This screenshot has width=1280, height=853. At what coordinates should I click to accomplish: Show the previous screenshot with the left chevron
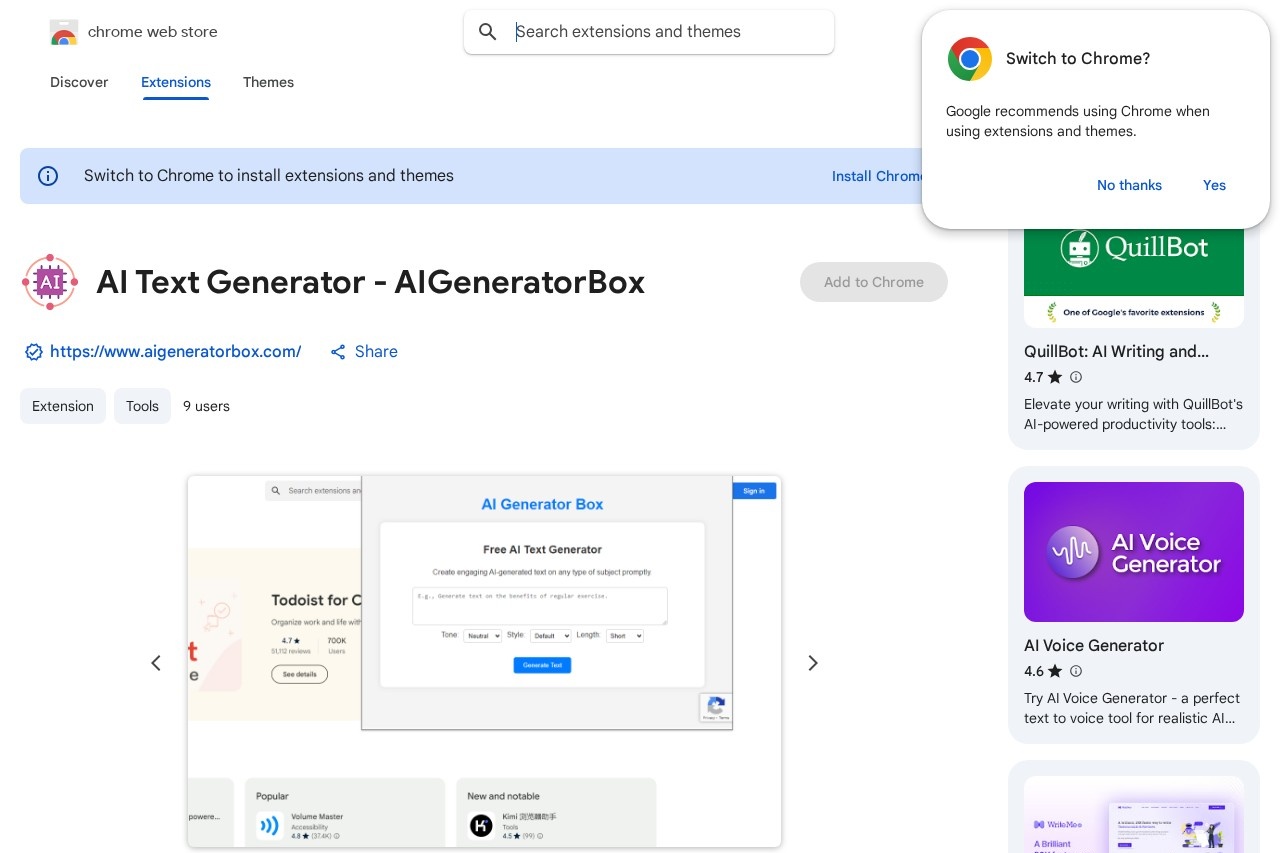pyautogui.click(x=156, y=663)
